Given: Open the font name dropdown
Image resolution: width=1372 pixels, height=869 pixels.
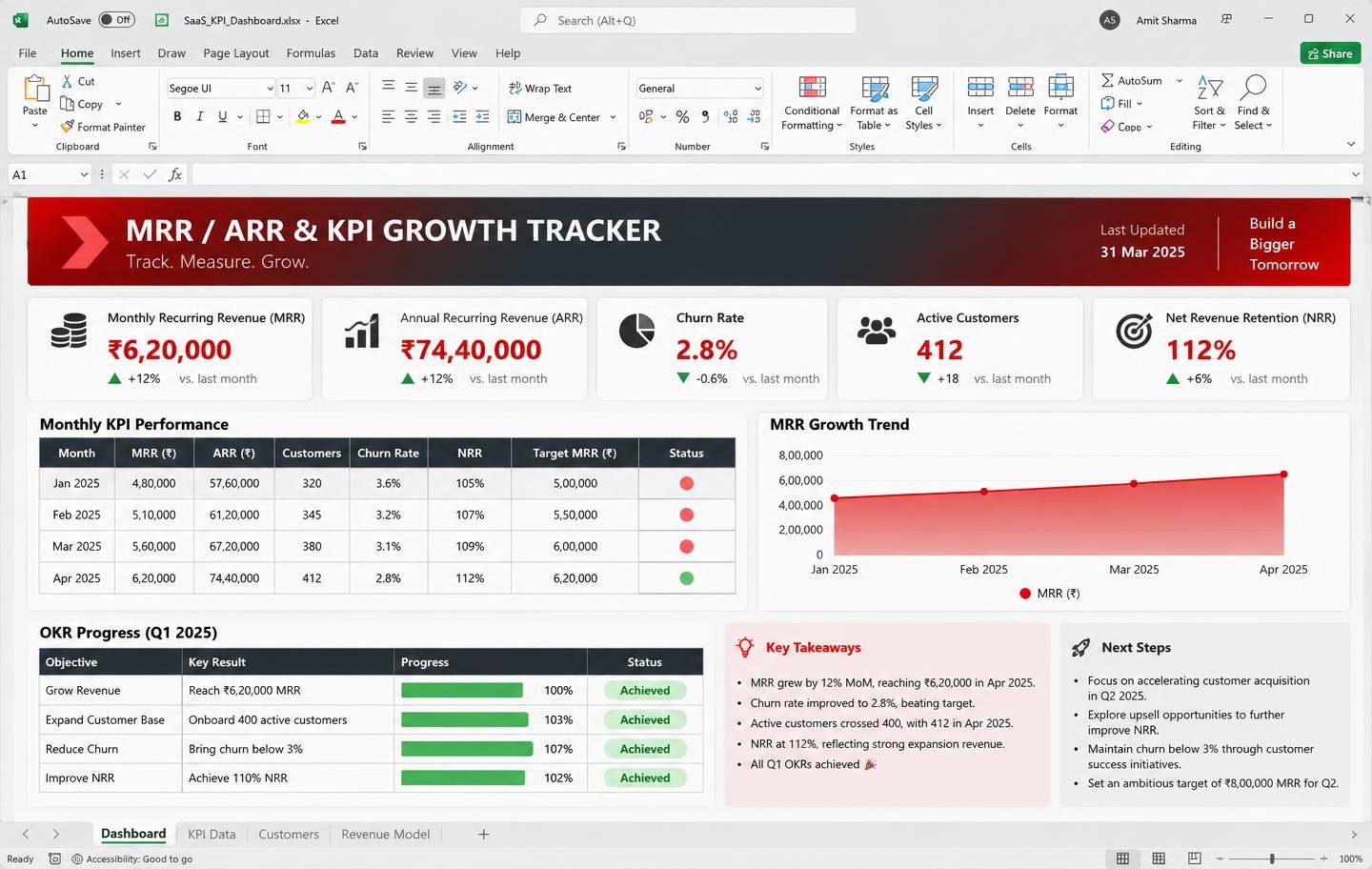Looking at the screenshot, I should pos(270,89).
